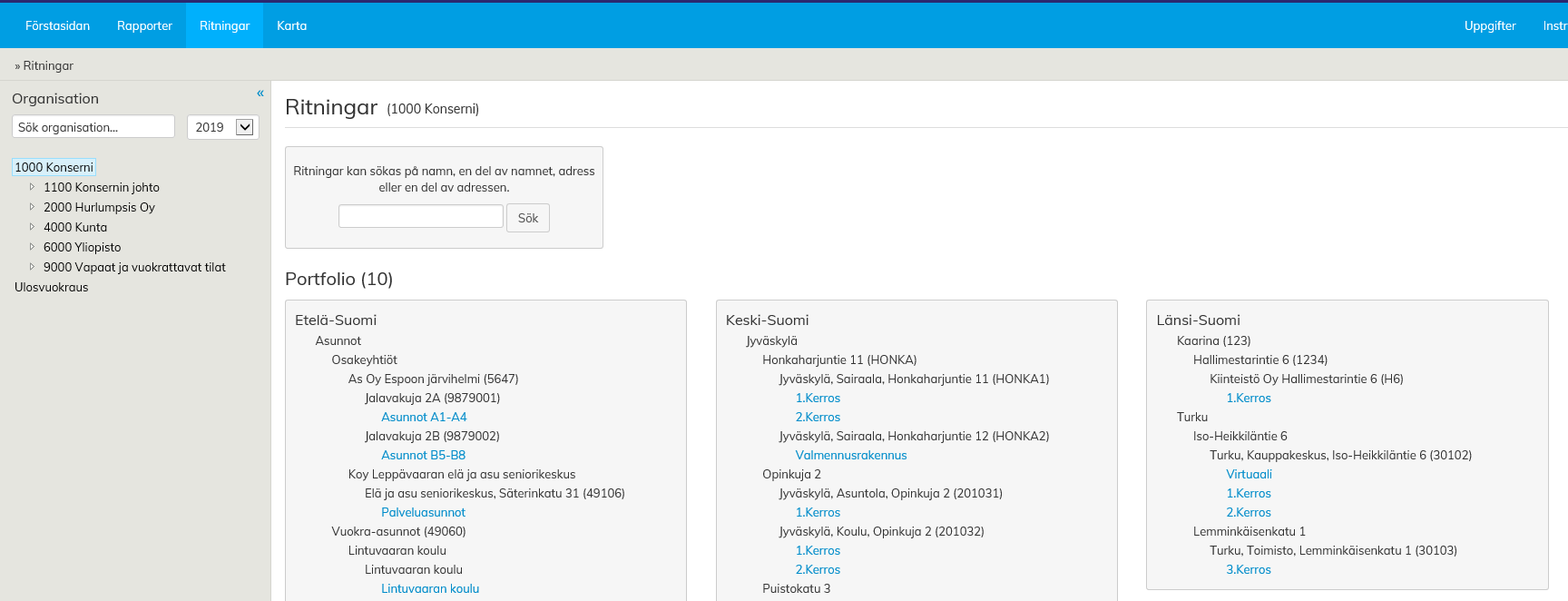Switch to the Rapporter tab
This screenshot has height=601, width=1568.
click(144, 25)
